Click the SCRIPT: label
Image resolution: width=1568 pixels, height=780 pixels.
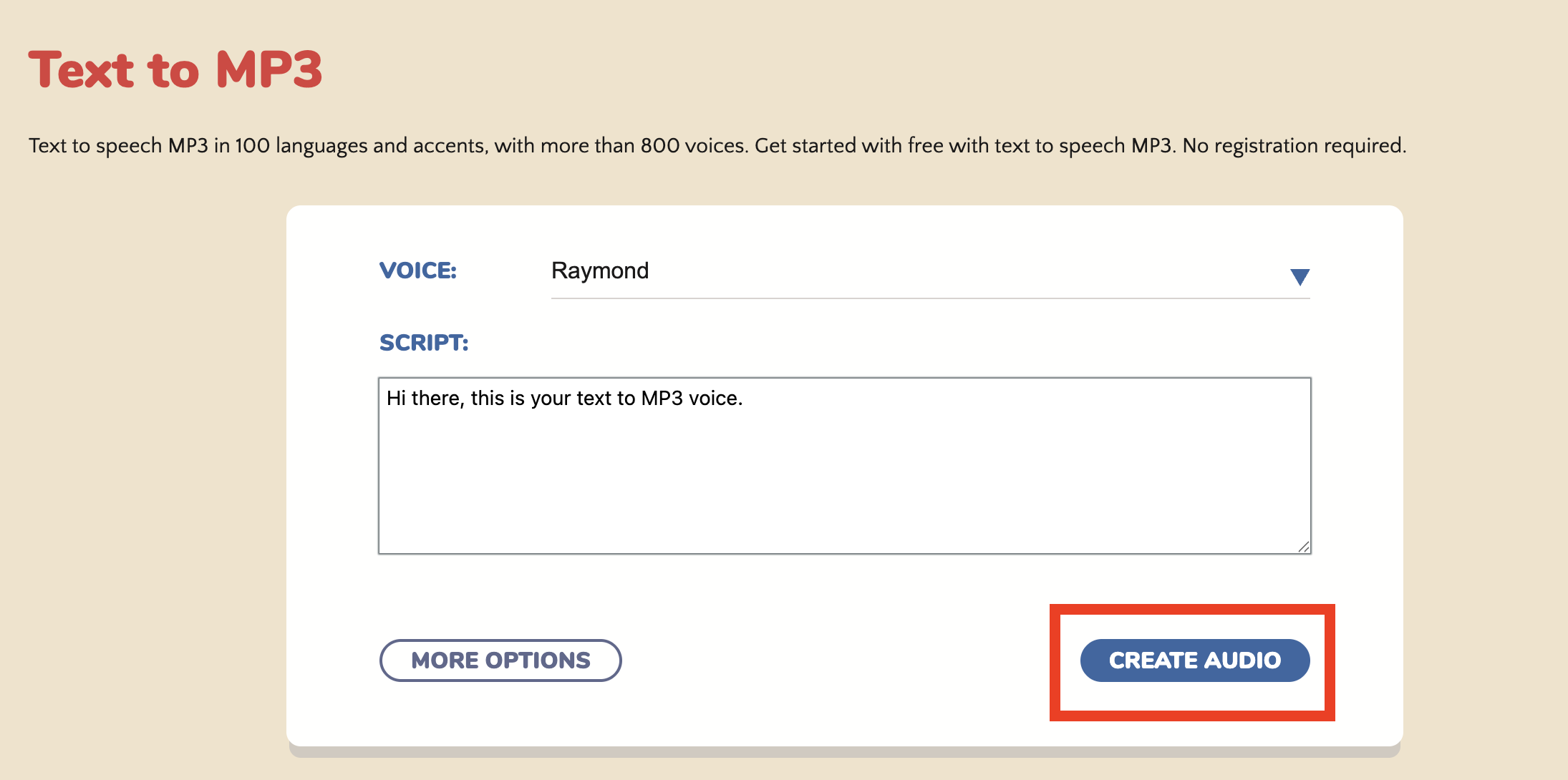pyautogui.click(x=424, y=343)
